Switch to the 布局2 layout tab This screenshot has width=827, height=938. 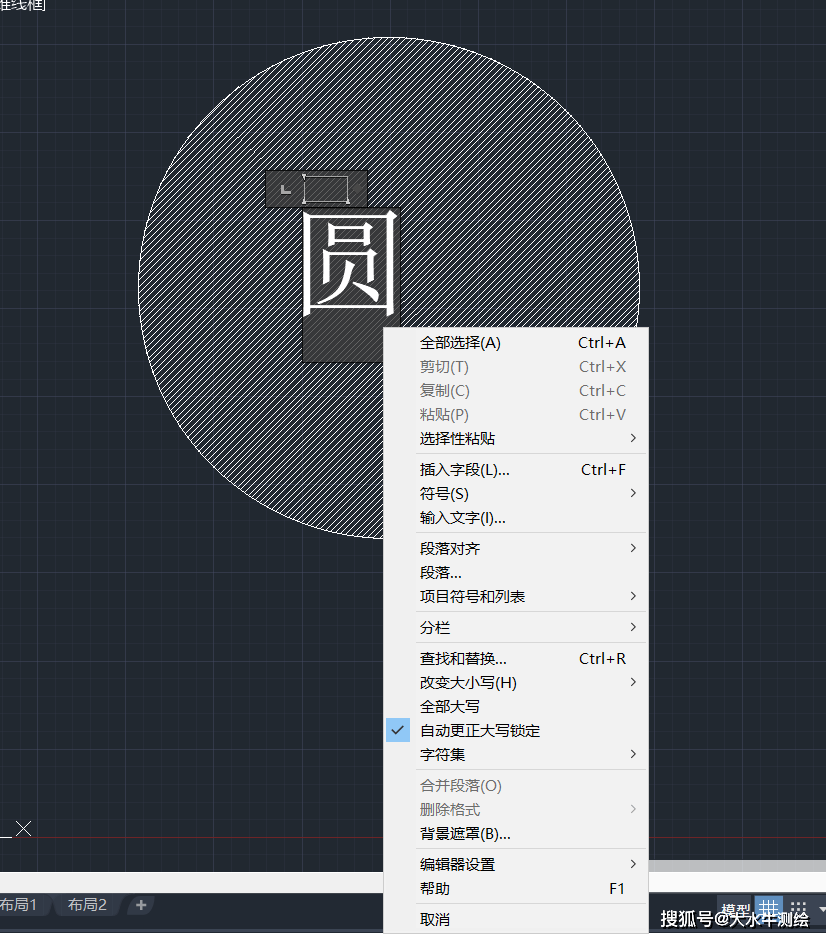pyautogui.click(x=86, y=904)
